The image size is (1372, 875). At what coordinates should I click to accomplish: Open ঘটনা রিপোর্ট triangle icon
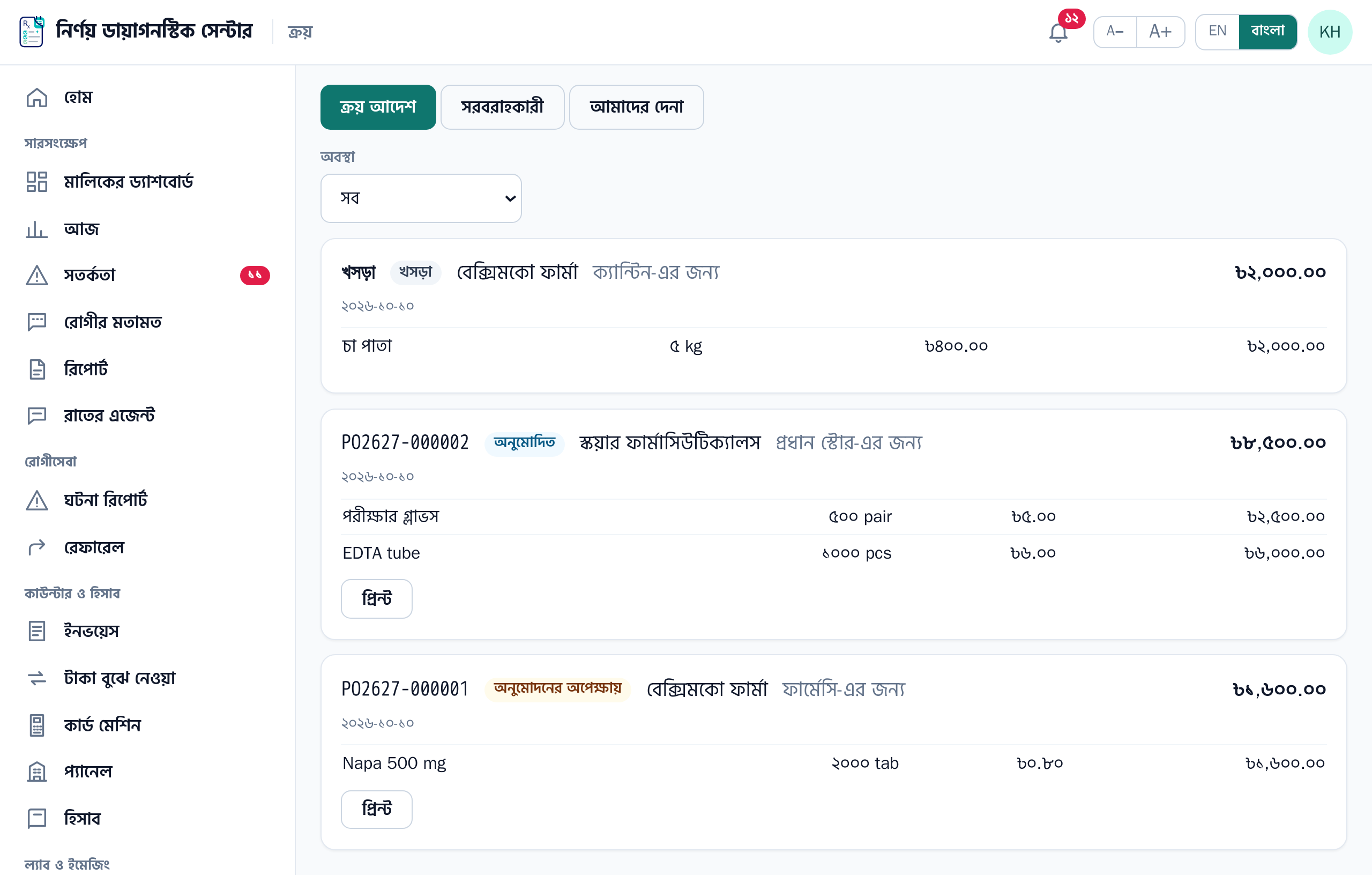tap(37, 500)
